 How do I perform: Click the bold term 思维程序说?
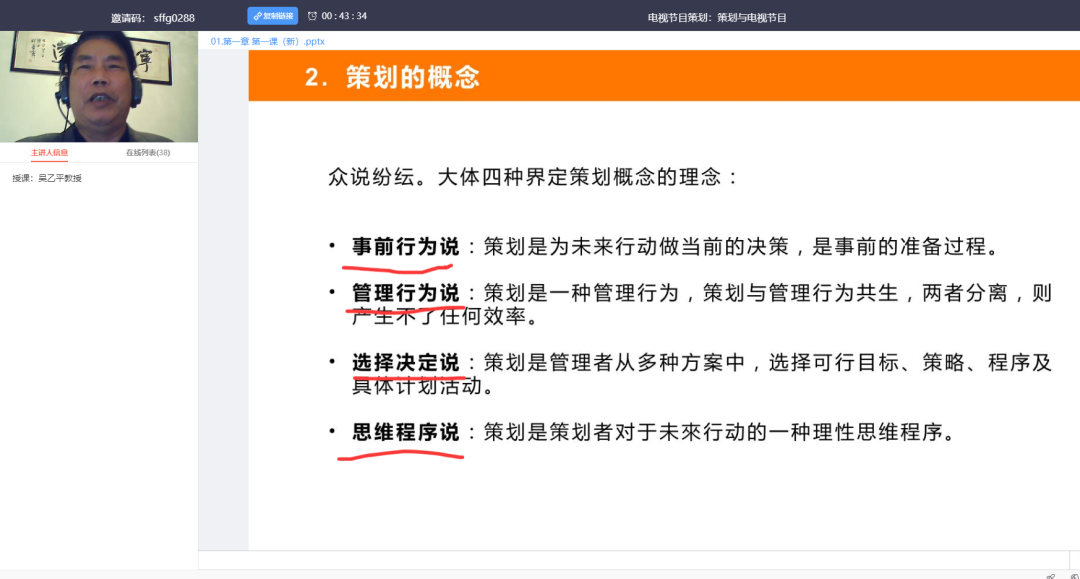tap(405, 432)
